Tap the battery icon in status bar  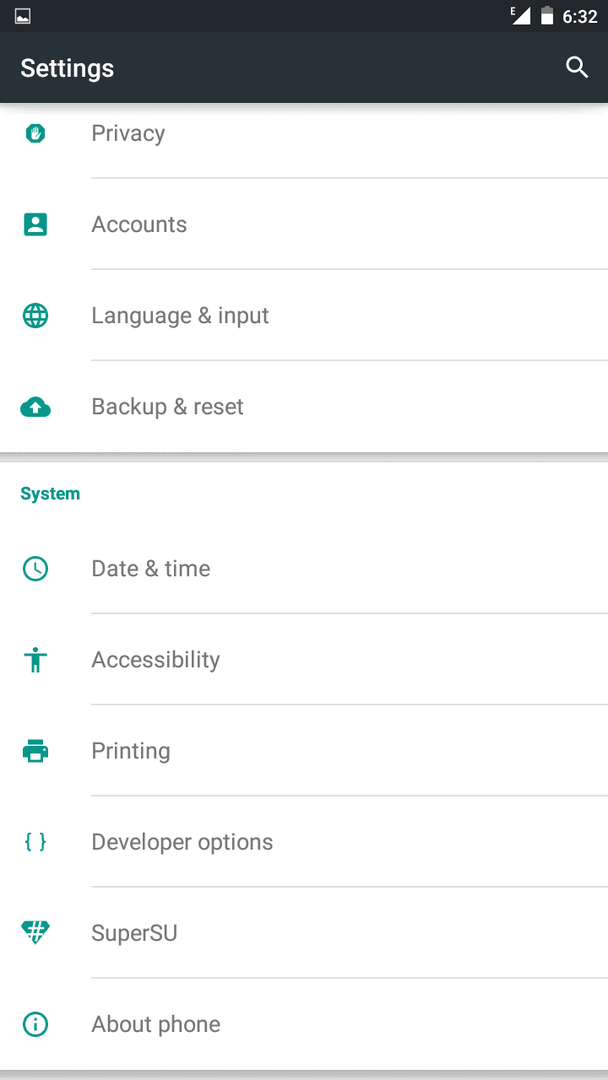click(x=547, y=16)
